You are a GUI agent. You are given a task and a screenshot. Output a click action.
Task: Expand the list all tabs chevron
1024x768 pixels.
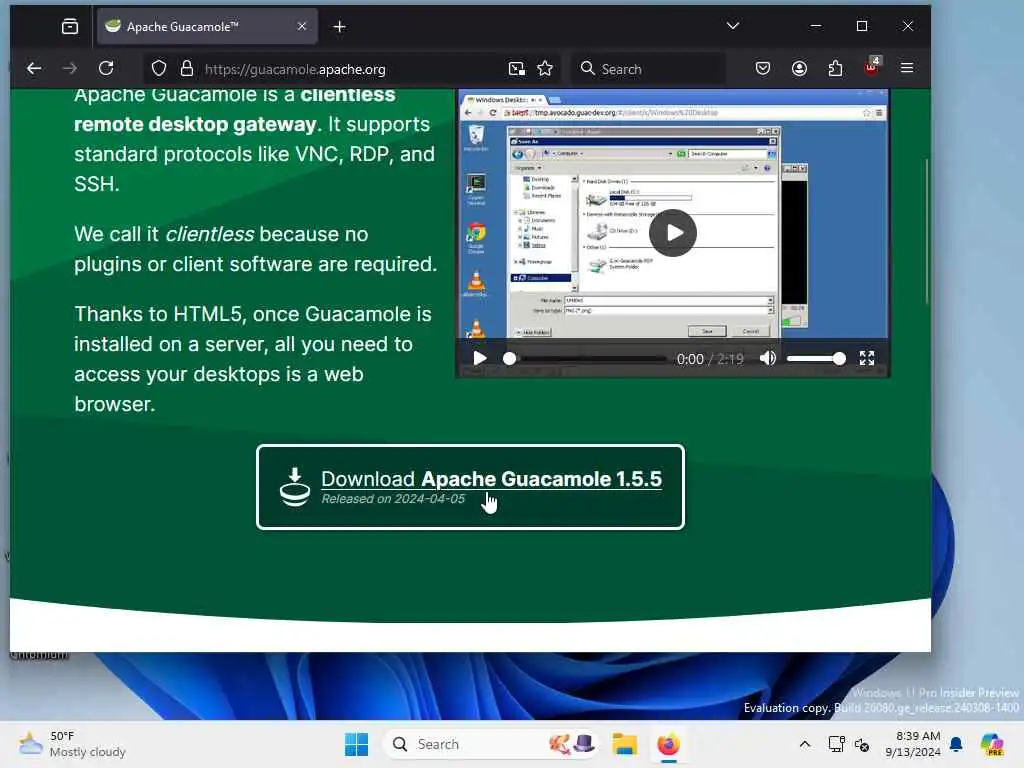733,26
